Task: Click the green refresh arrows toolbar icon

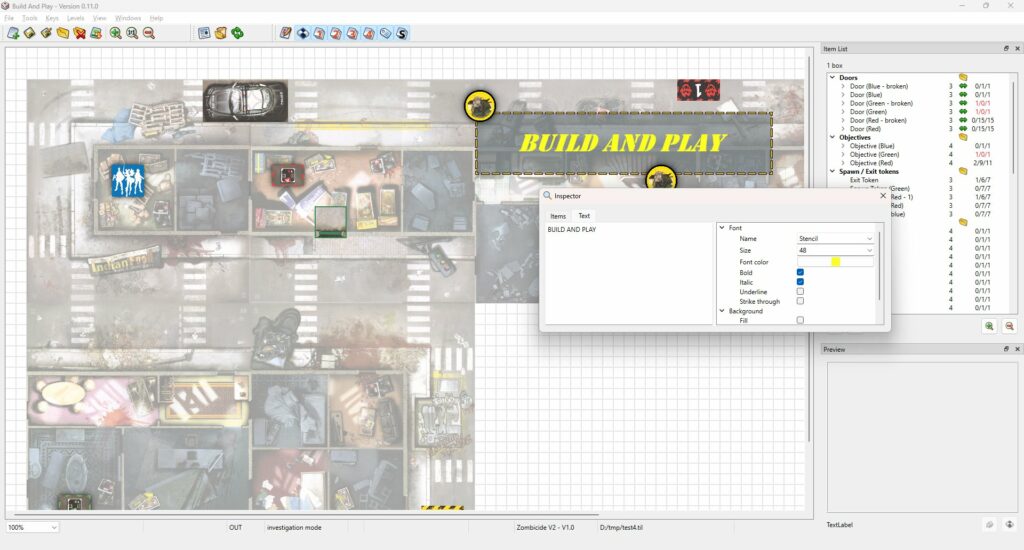Action: (238, 33)
